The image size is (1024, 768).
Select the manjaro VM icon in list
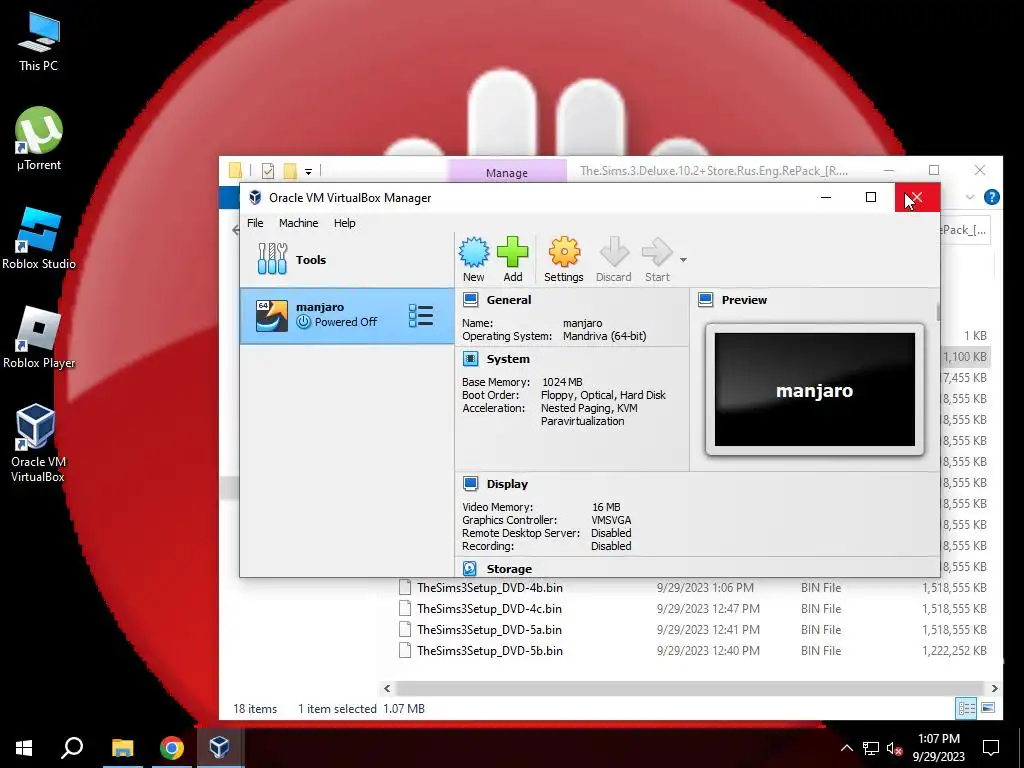tap(272, 315)
